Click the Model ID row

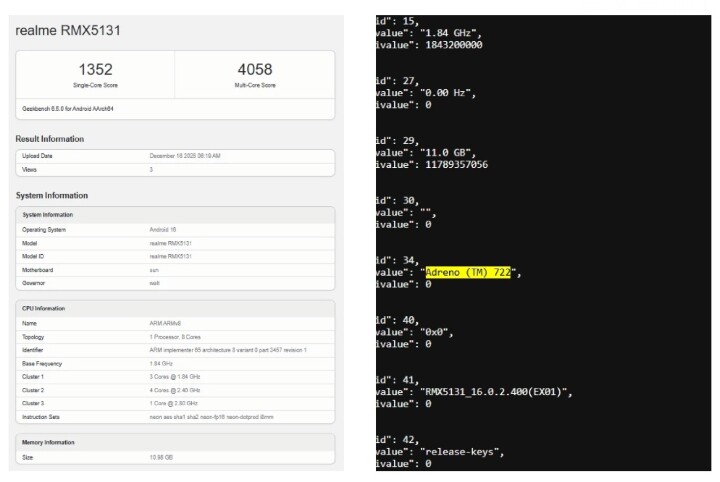coord(175,256)
